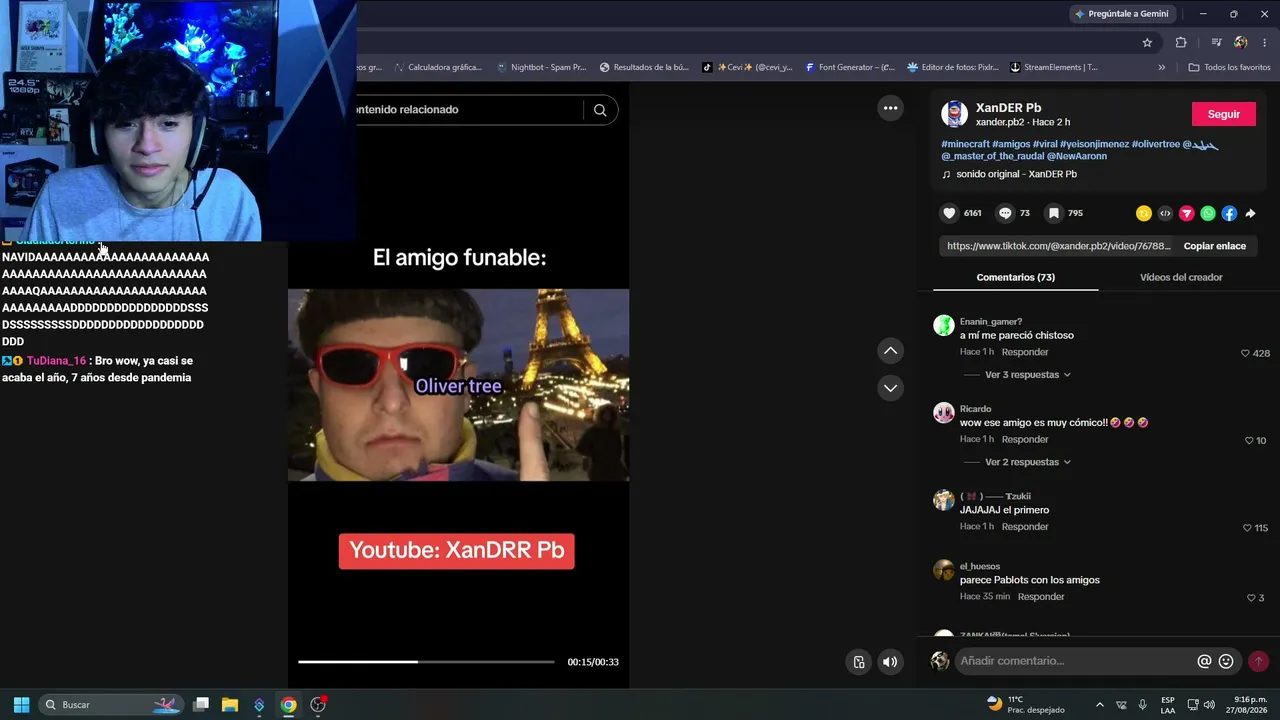This screenshot has height=720, width=1280.
Task: Reply to Enanin_gamer's comment
Action: pos(1025,353)
